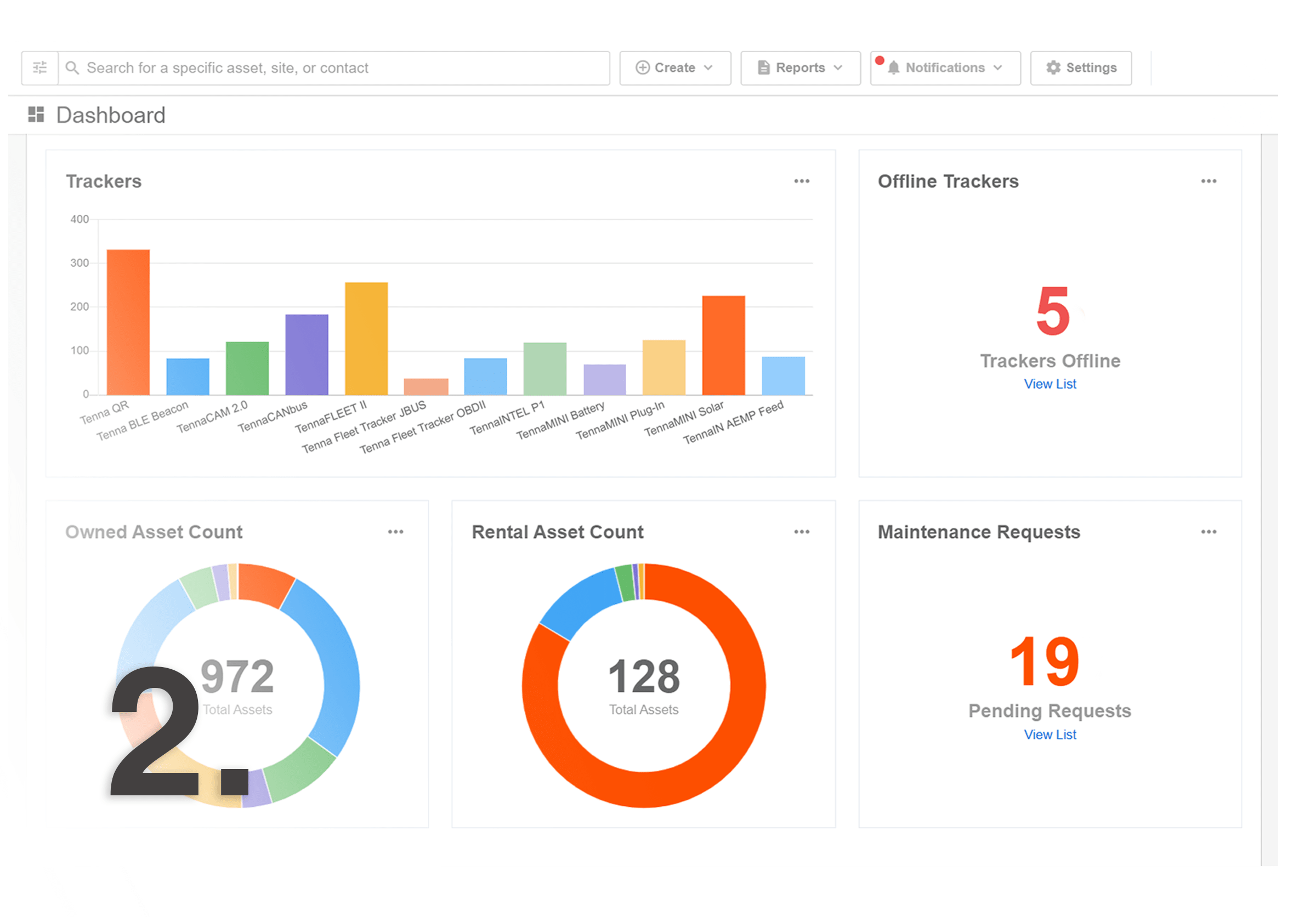Click the TennaMINI Solar orange bar
Screen dimensions: 1316x917
click(x=723, y=345)
